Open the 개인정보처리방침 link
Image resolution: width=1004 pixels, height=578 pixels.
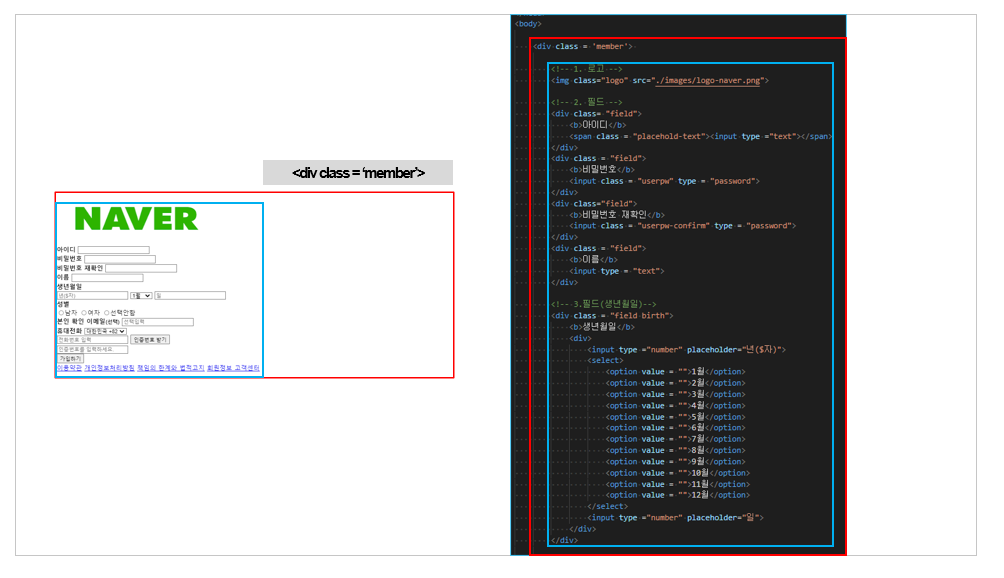coord(109,368)
